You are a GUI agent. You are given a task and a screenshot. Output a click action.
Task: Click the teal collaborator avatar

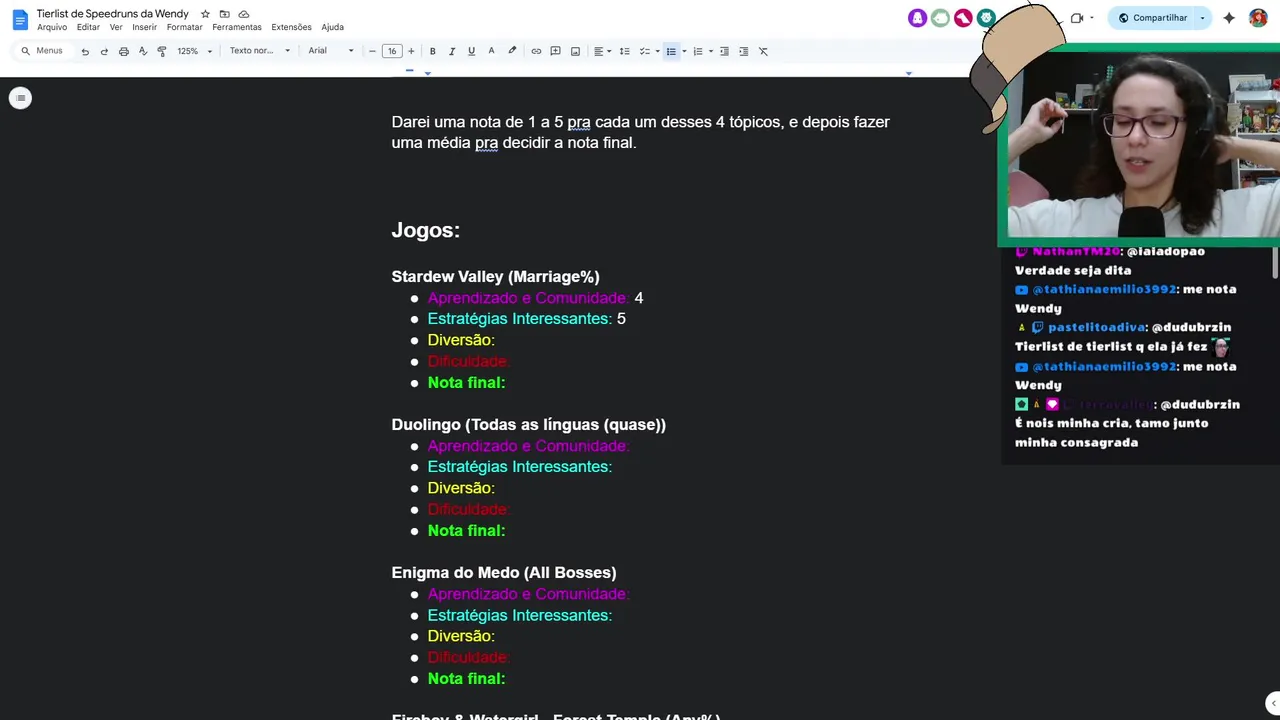tap(986, 18)
